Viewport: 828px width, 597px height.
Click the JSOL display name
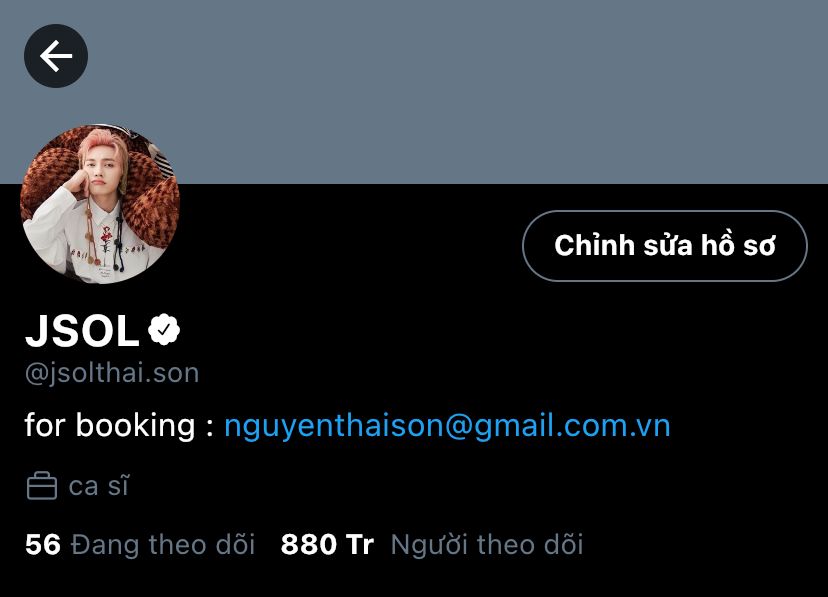tap(82, 331)
